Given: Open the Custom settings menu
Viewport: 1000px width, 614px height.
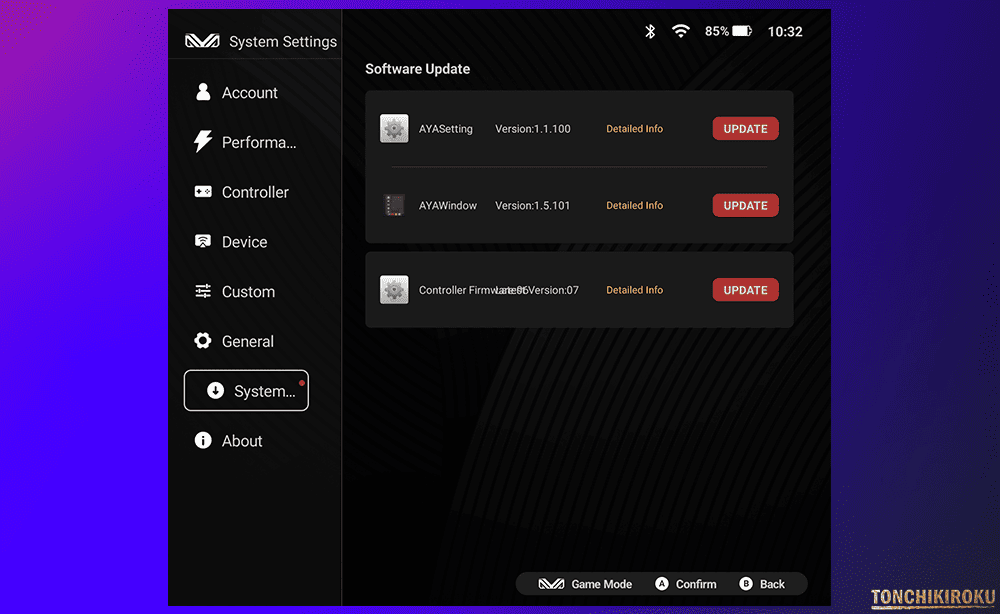Looking at the screenshot, I should click(x=246, y=292).
